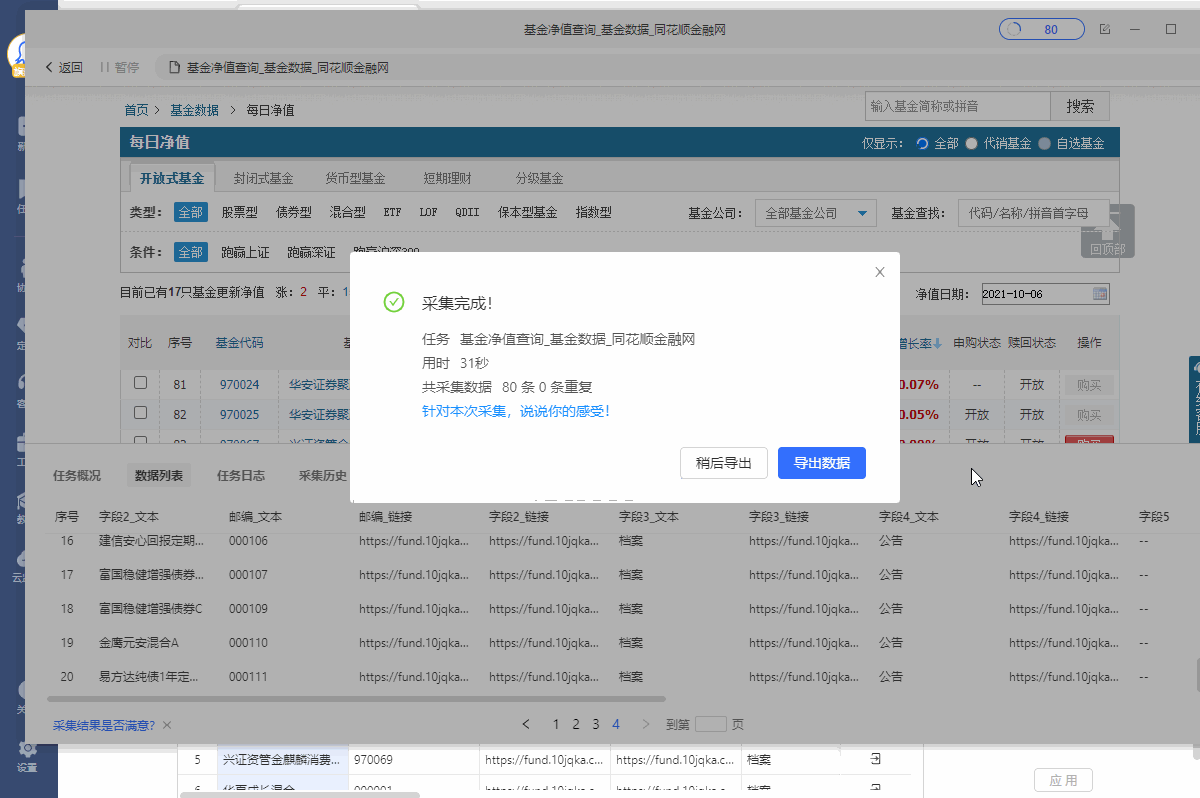This screenshot has height=798, width=1200.
Task: Switch to the 开放式基金 tab
Action: click(172, 178)
